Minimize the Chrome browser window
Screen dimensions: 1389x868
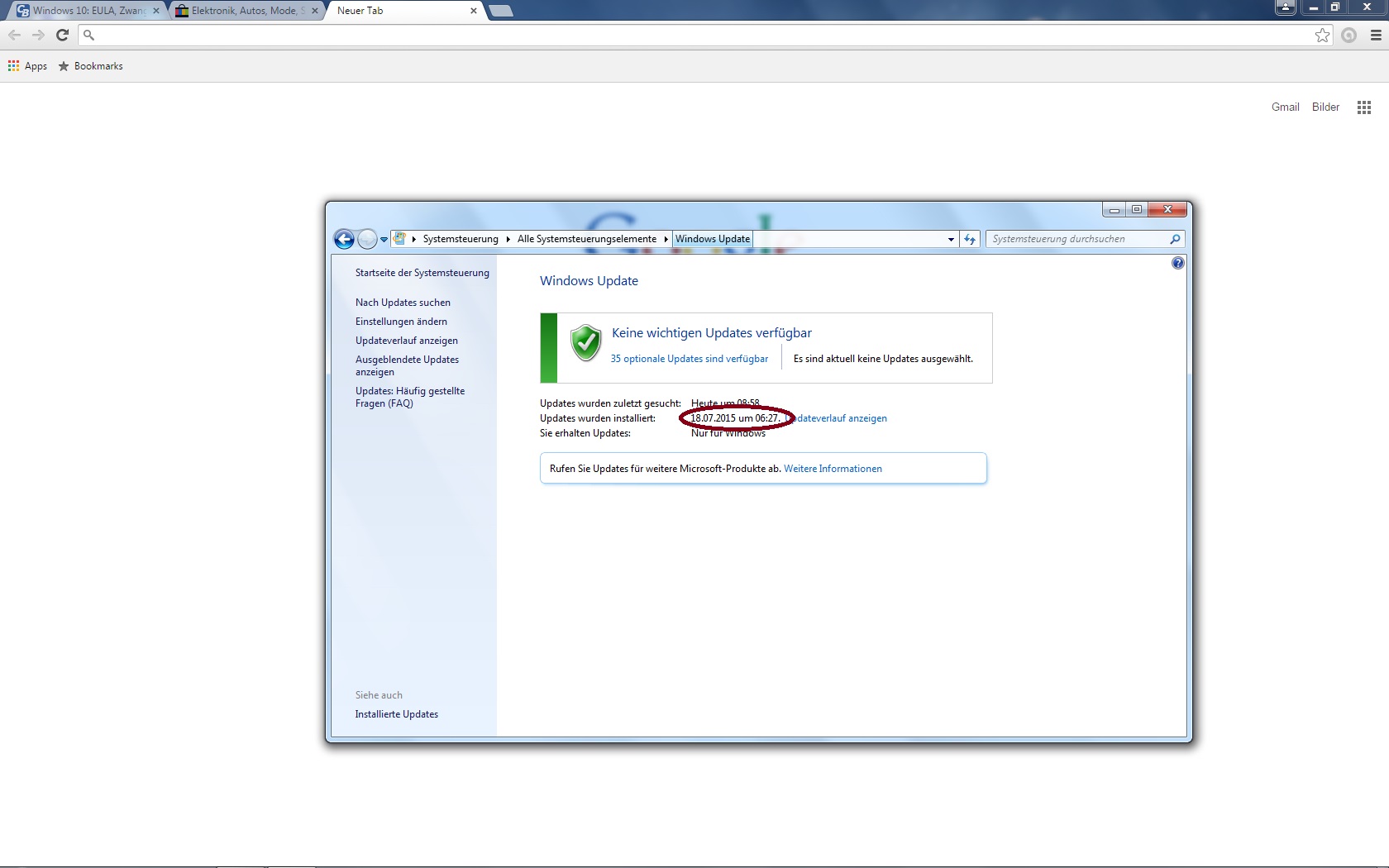point(1313,7)
